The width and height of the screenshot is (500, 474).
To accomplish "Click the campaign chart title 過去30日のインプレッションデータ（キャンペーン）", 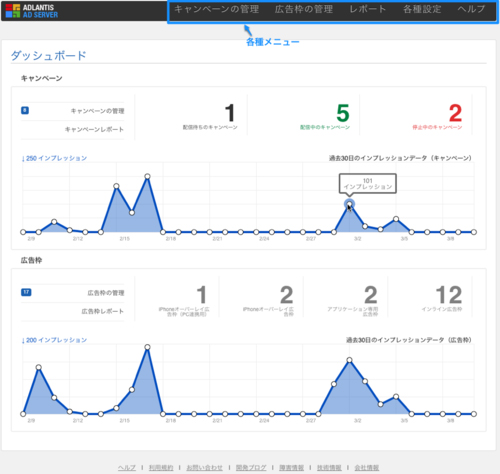I will (400, 158).
